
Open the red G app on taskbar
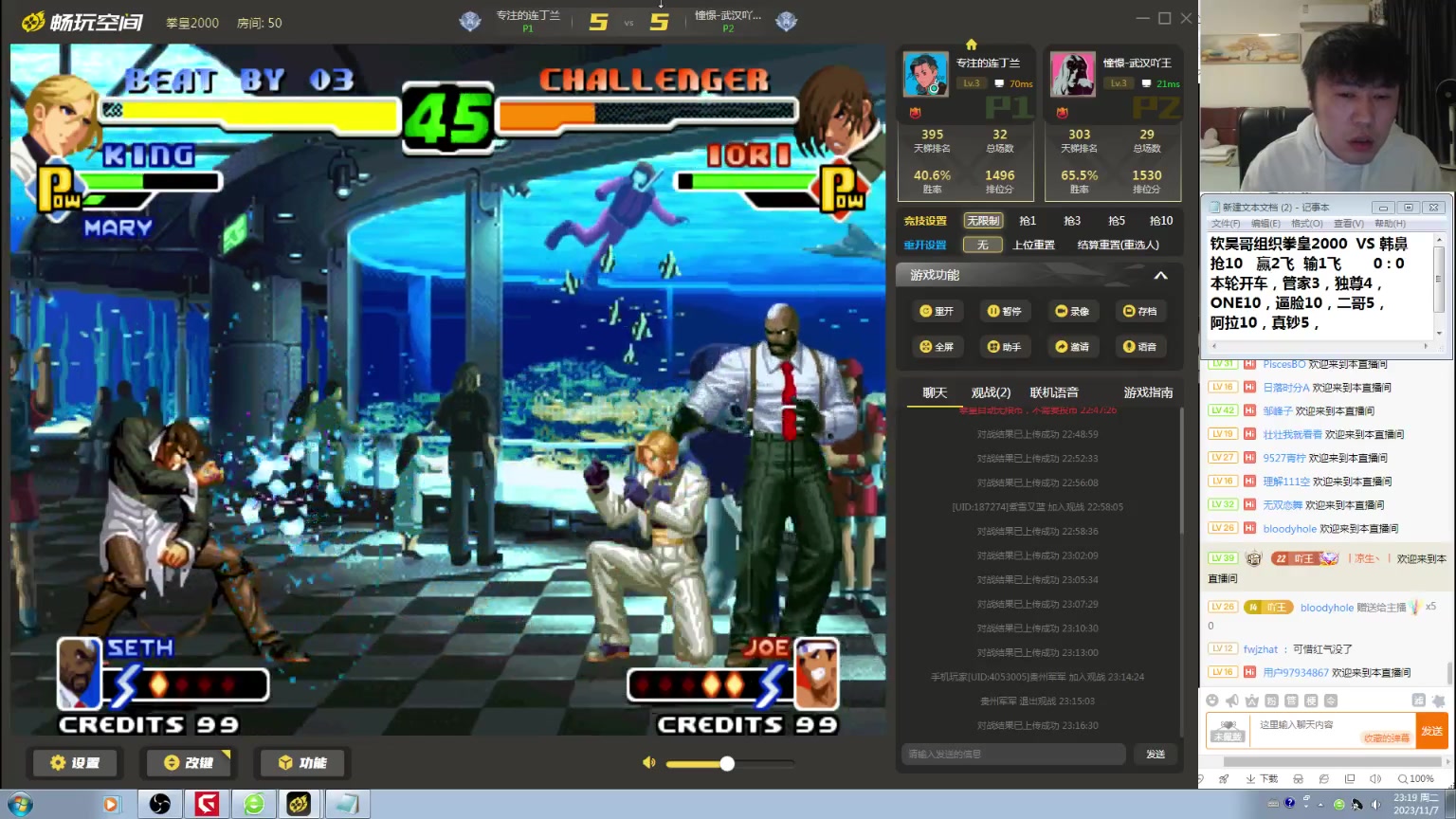tap(207, 805)
